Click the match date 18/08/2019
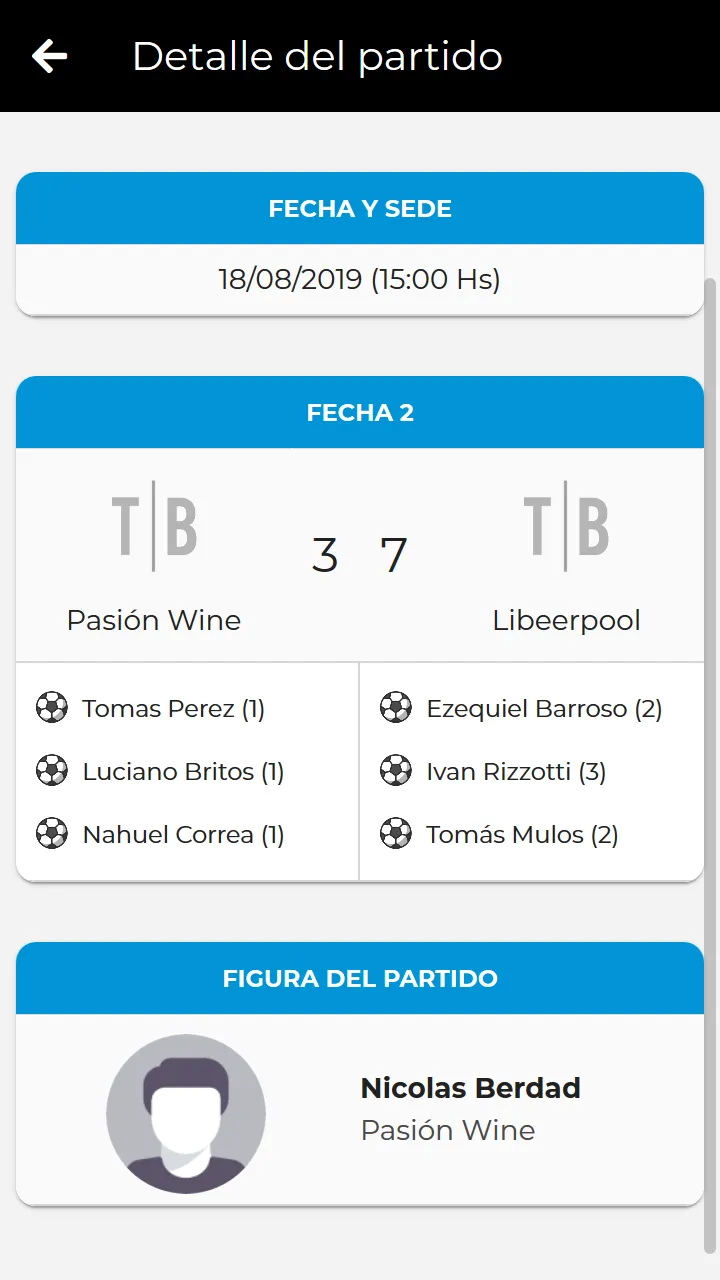720x1280 pixels. [290, 279]
